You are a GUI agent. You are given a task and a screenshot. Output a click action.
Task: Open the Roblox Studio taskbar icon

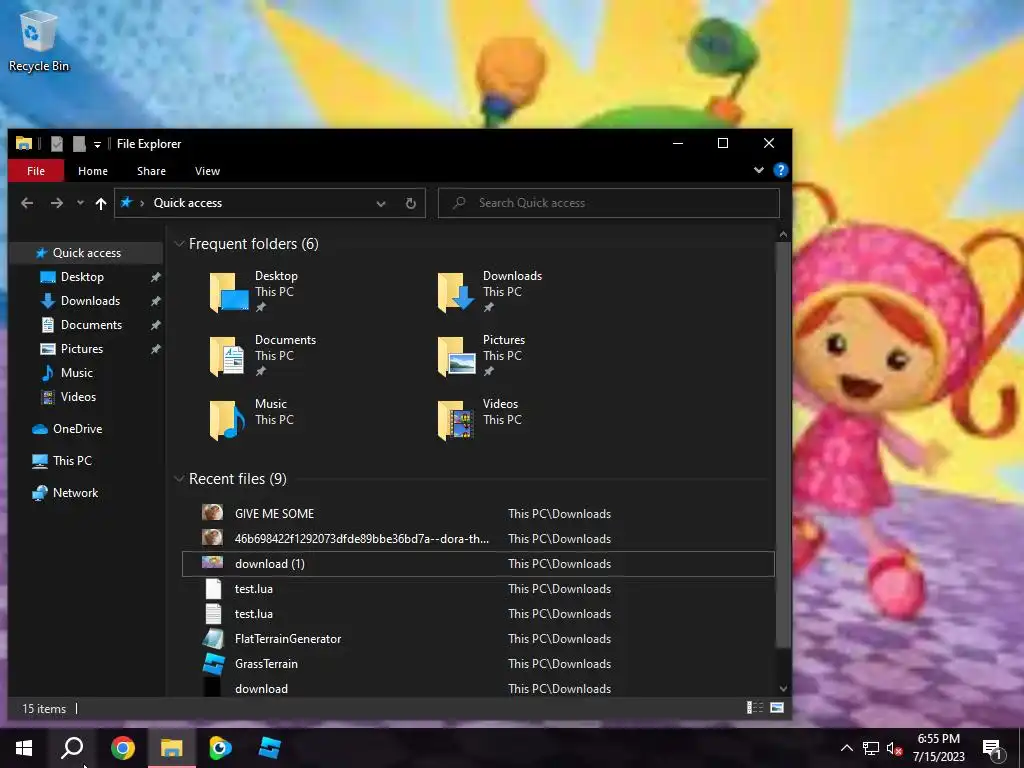[269, 748]
